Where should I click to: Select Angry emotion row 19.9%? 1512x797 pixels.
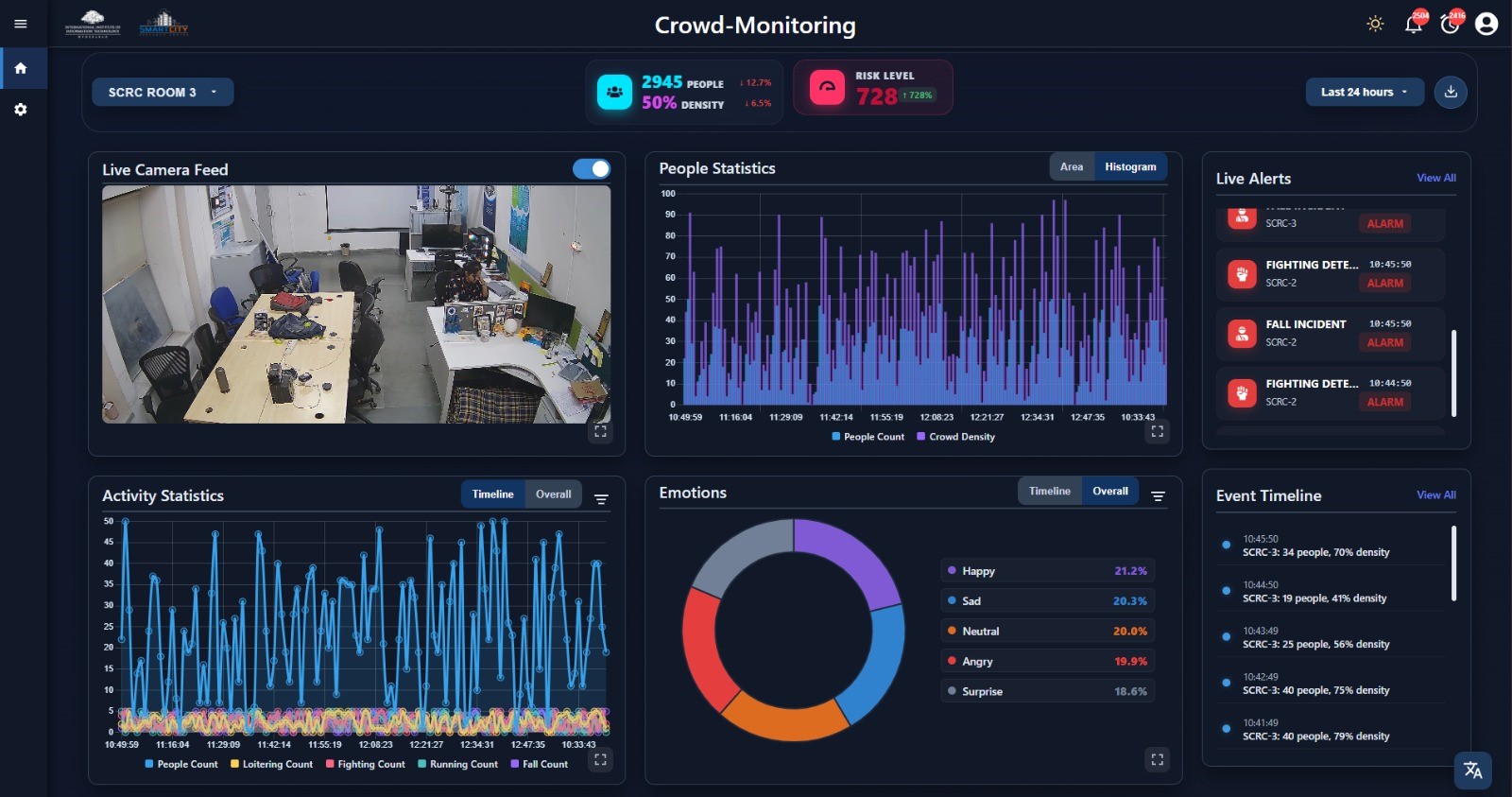1047,662
